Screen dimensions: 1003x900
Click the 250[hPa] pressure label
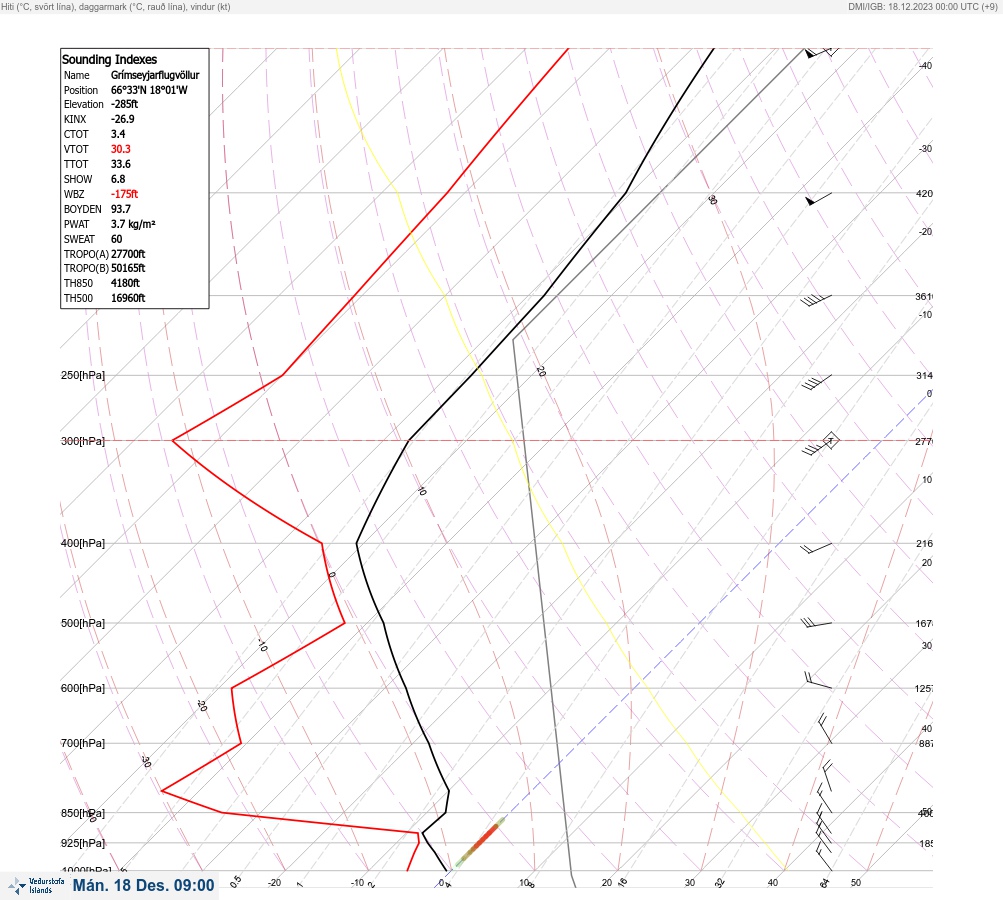[83, 375]
